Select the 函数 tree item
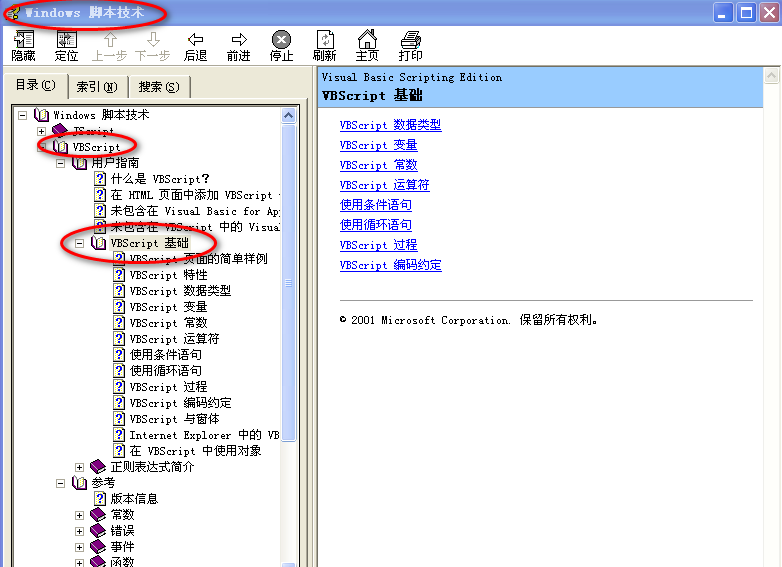This screenshot has width=782, height=567. (123, 562)
